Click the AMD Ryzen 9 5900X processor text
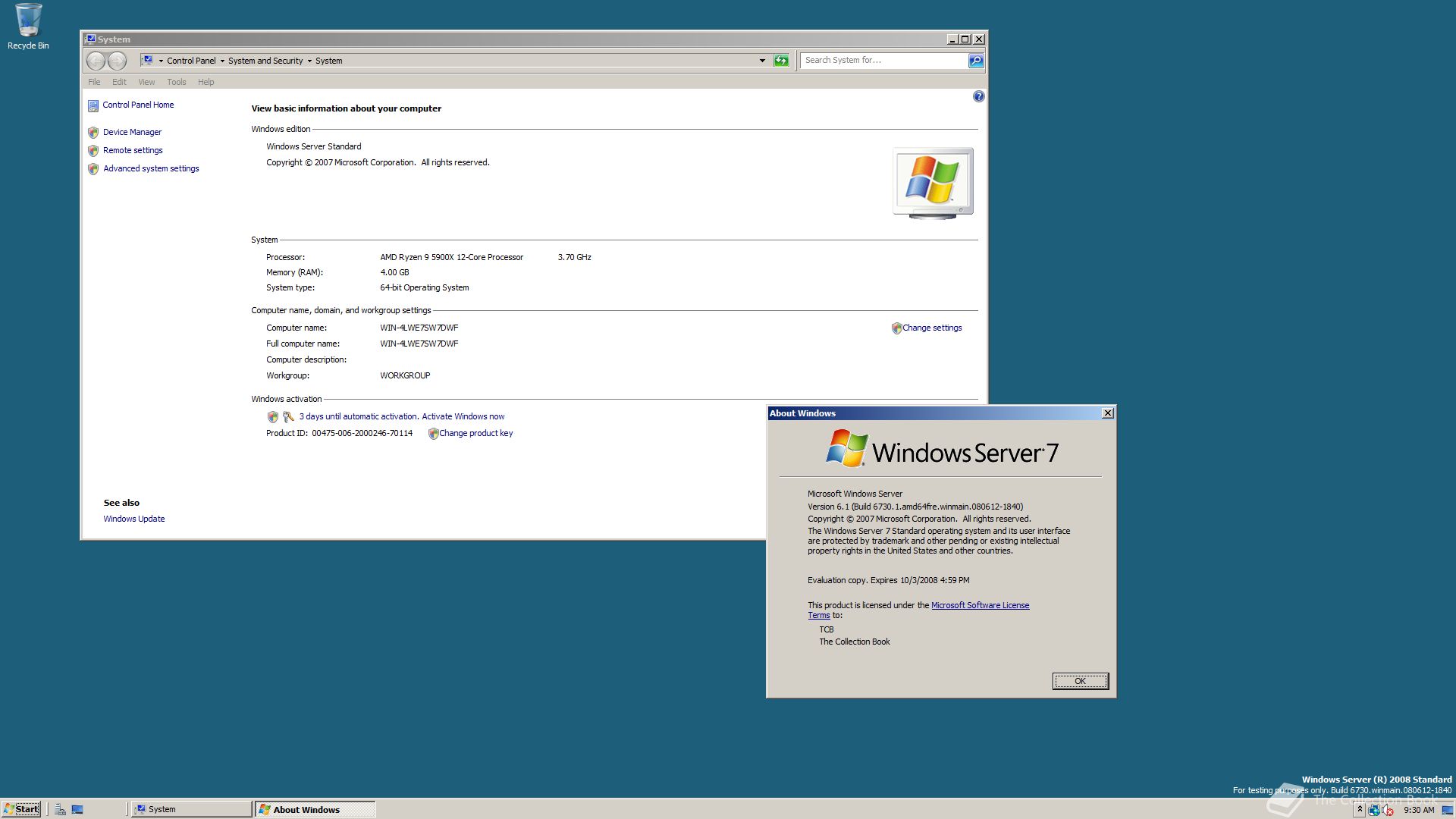1456x819 pixels. [451, 257]
